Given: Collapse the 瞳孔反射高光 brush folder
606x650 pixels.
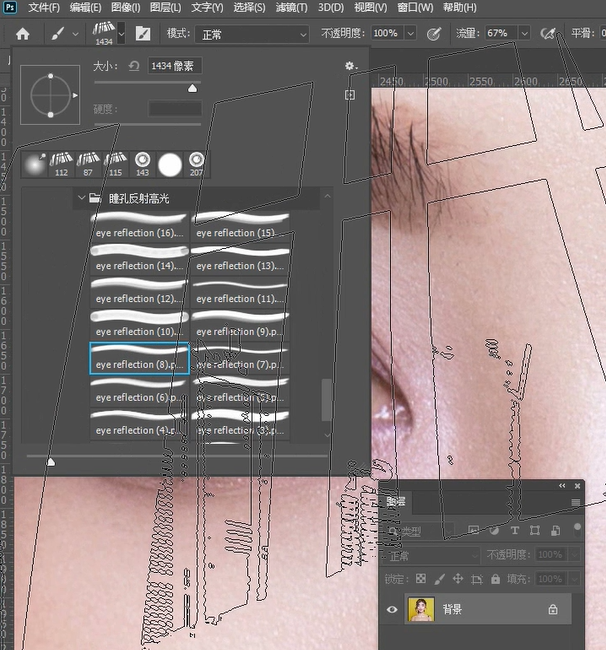Looking at the screenshot, I should click(81, 199).
